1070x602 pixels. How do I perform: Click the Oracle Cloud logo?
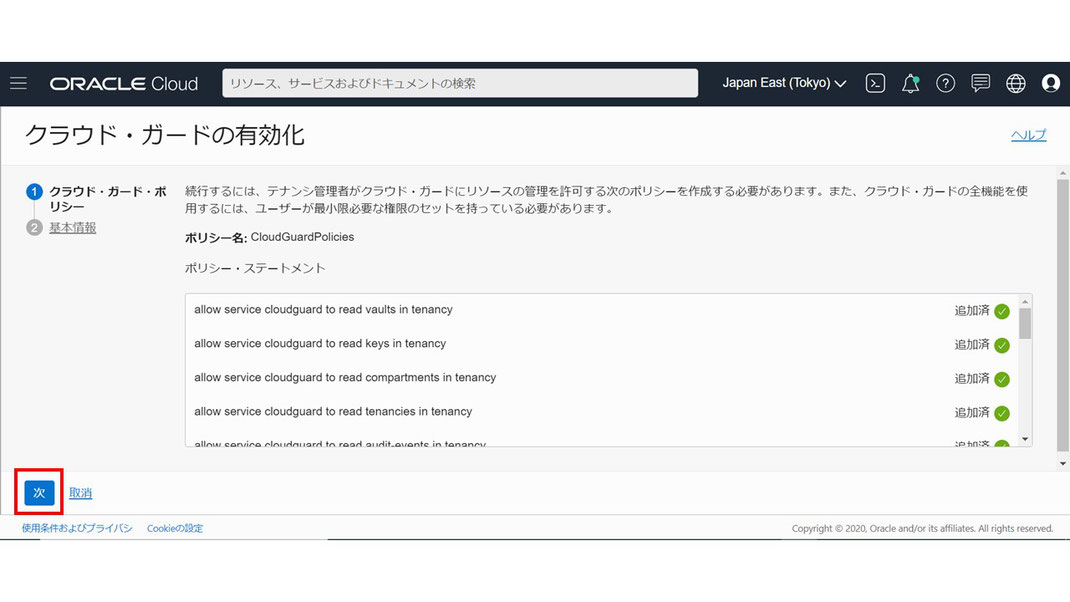(x=124, y=83)
